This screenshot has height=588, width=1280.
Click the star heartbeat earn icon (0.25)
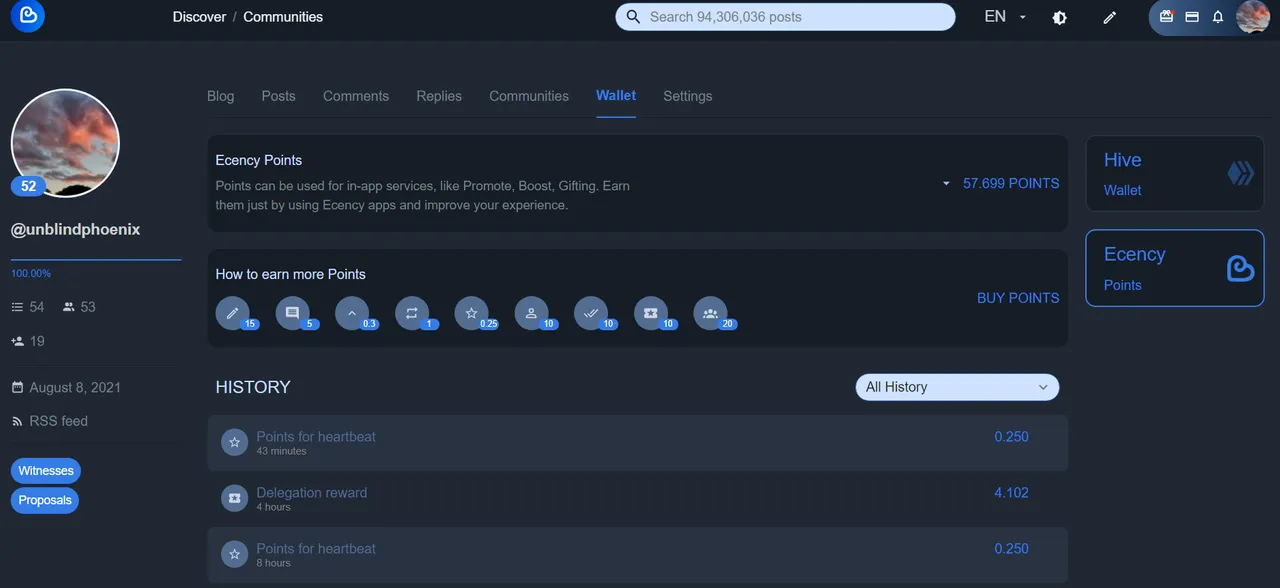point(471,313)
